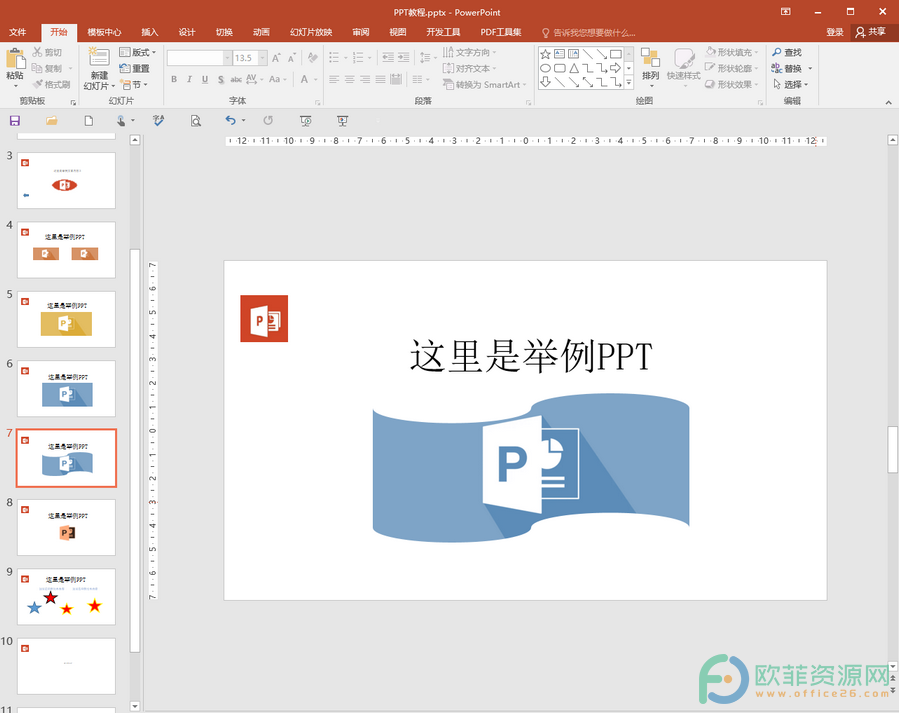The image size is (899, 713).
Task: Click the Shape Outline (形状轮廓) color control
Action: [732, 68]
